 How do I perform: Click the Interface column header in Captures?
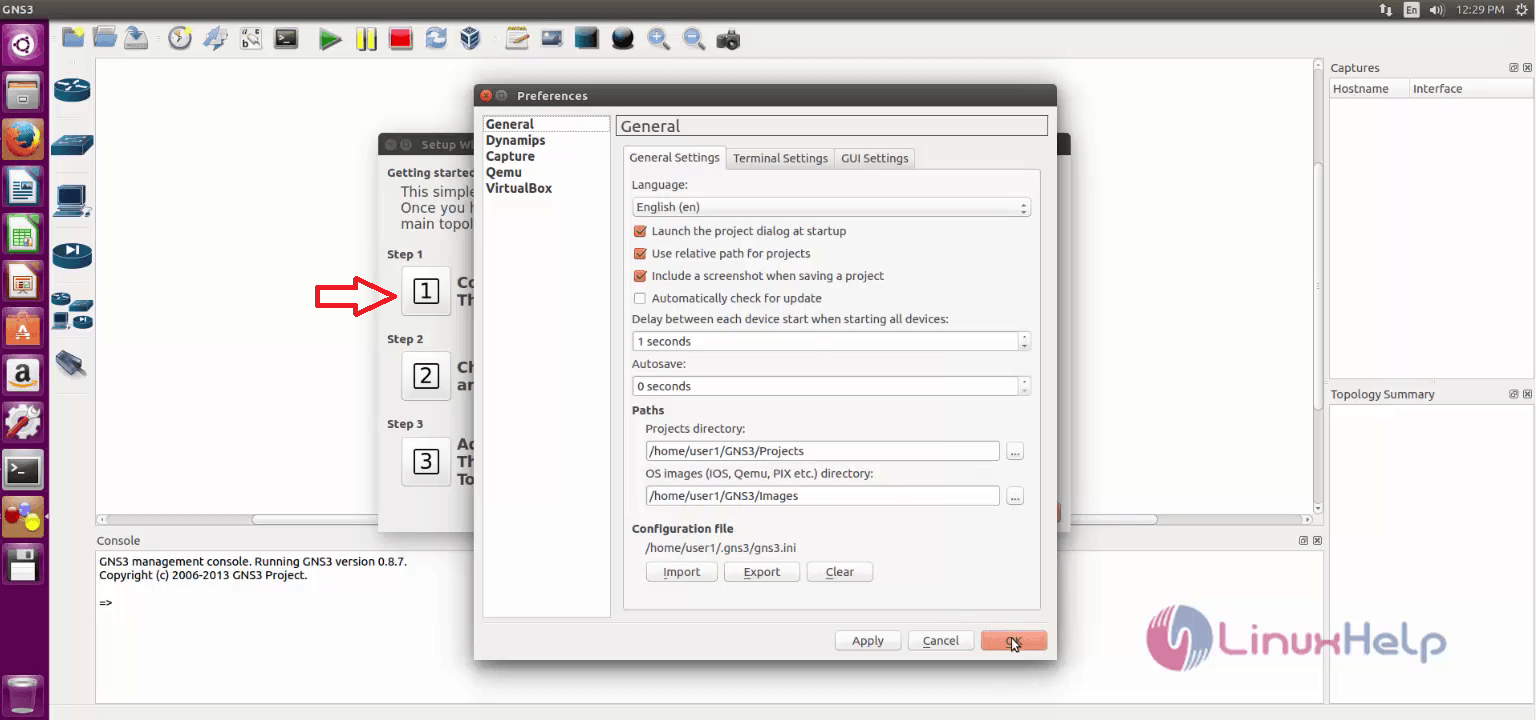coord(1470,89)
